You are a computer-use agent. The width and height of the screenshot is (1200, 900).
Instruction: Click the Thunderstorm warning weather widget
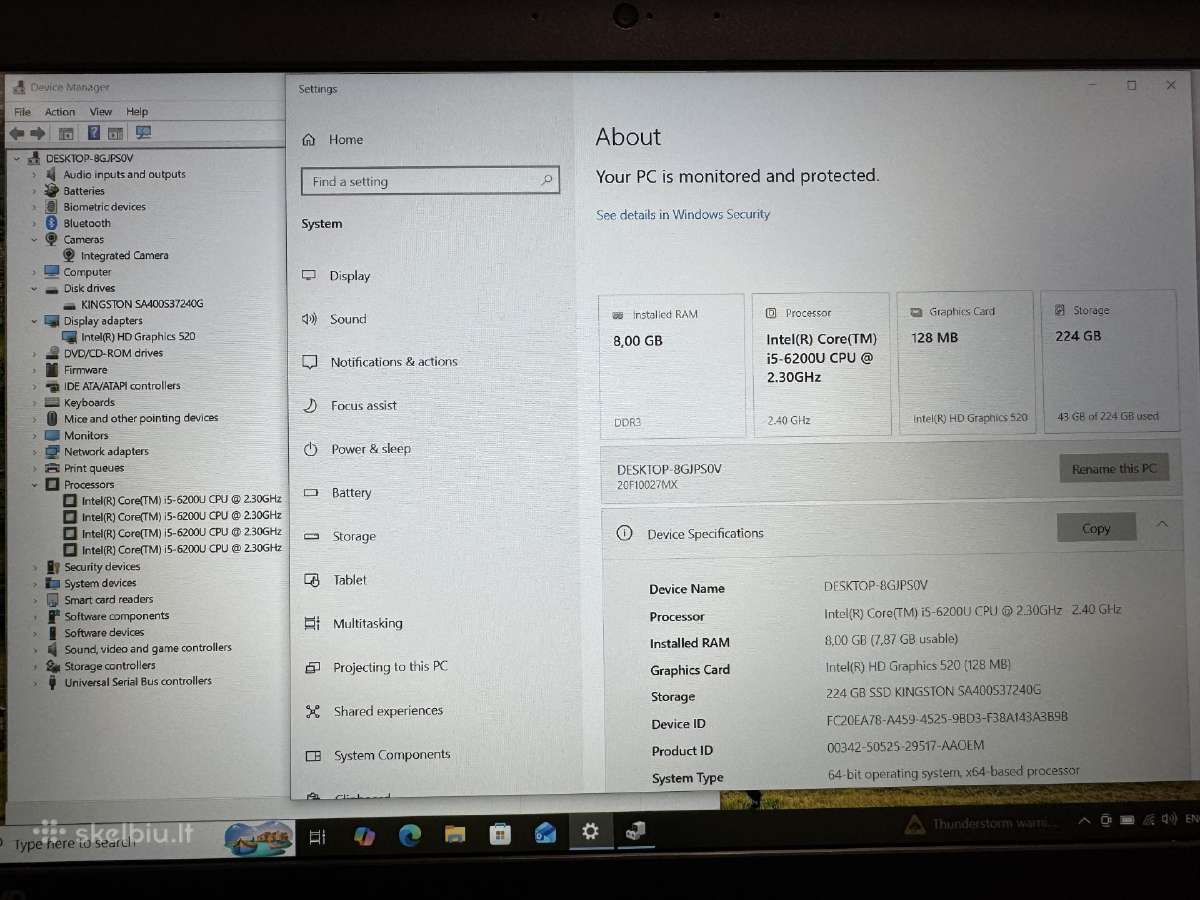tap(980, 824)
